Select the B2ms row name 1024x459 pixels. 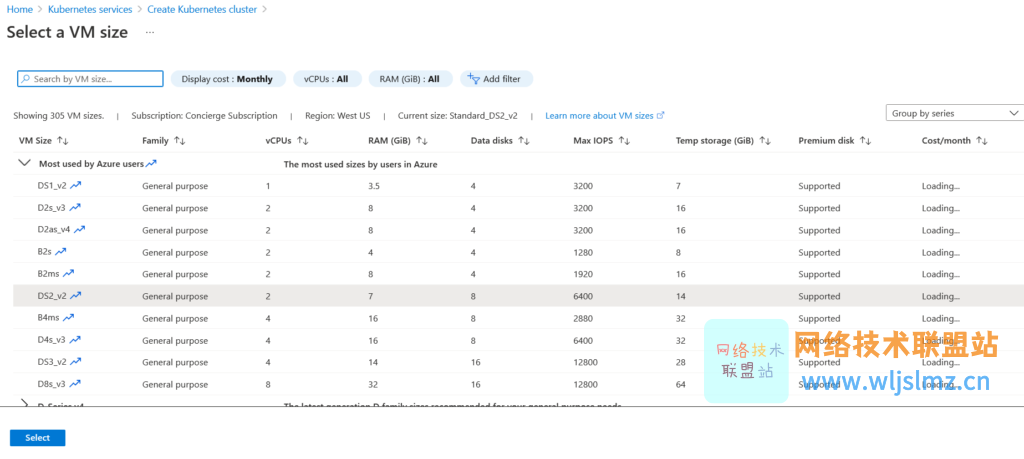[x=49, y=274]
